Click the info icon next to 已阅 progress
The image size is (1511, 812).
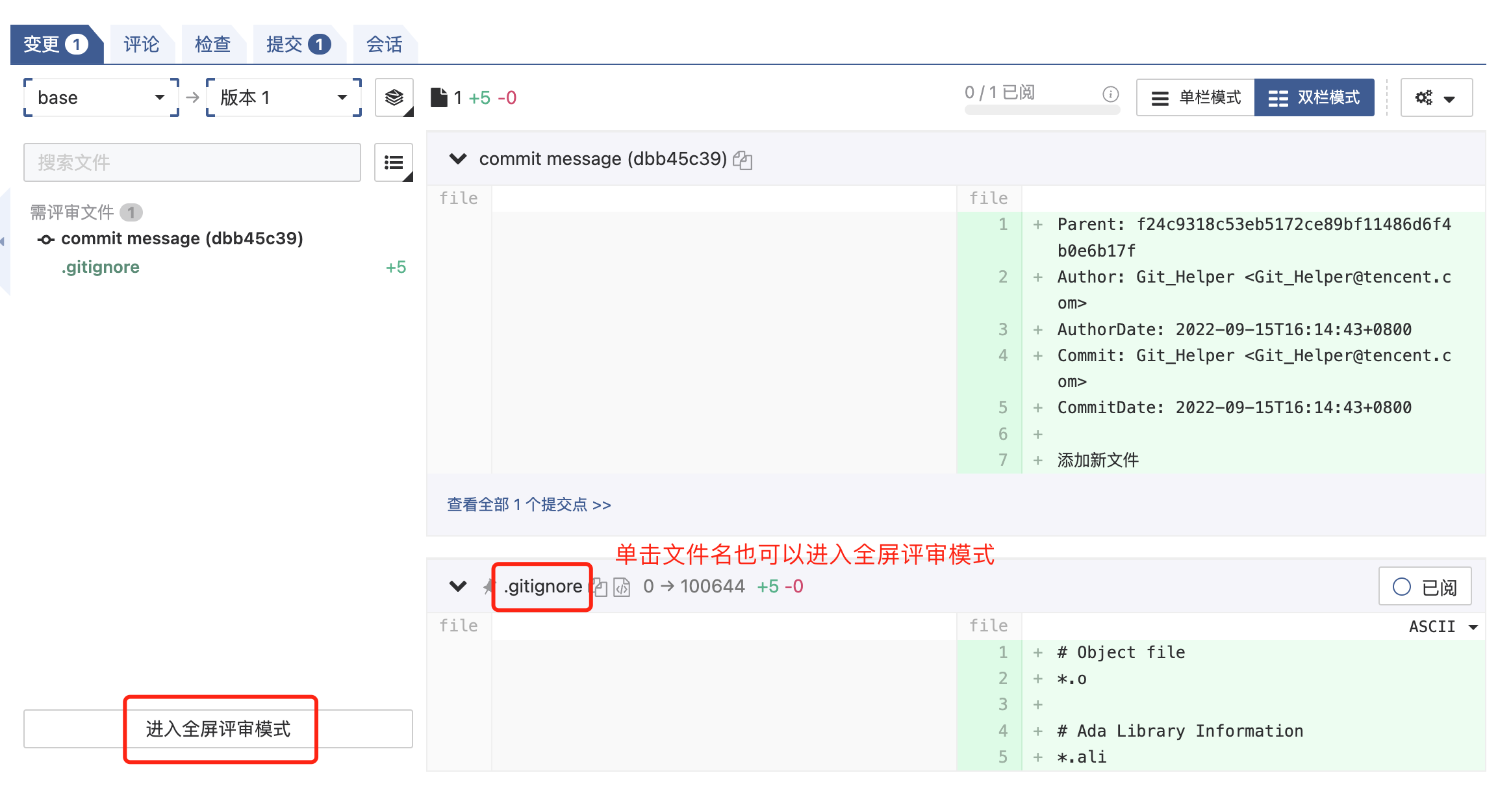coord(1111,94)
